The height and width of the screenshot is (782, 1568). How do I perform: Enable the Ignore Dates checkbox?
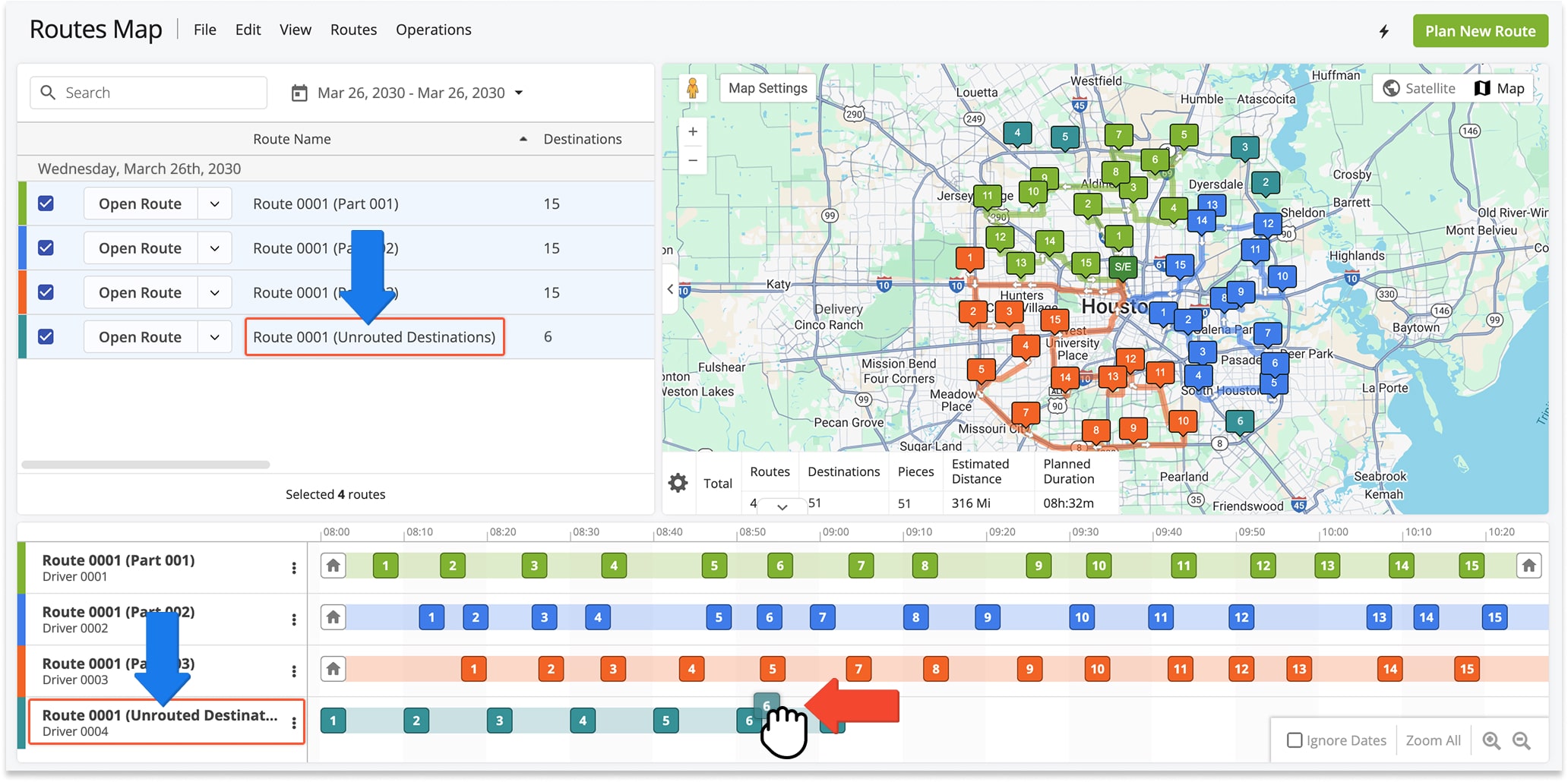(x=1295, y=739)
